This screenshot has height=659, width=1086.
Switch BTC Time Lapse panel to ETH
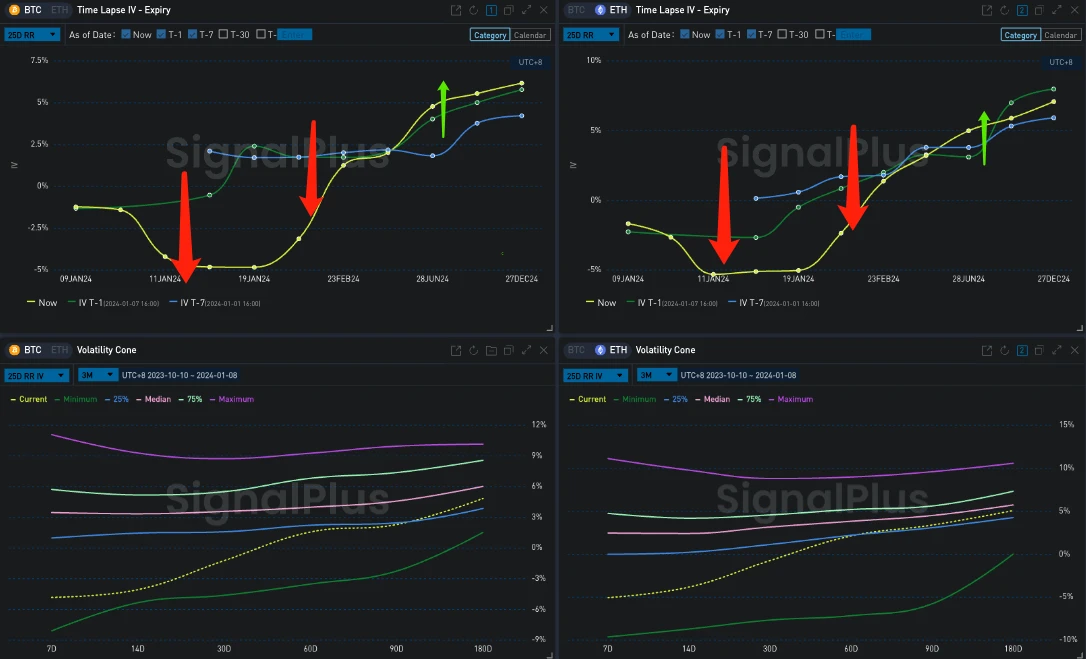pos(59,10)
